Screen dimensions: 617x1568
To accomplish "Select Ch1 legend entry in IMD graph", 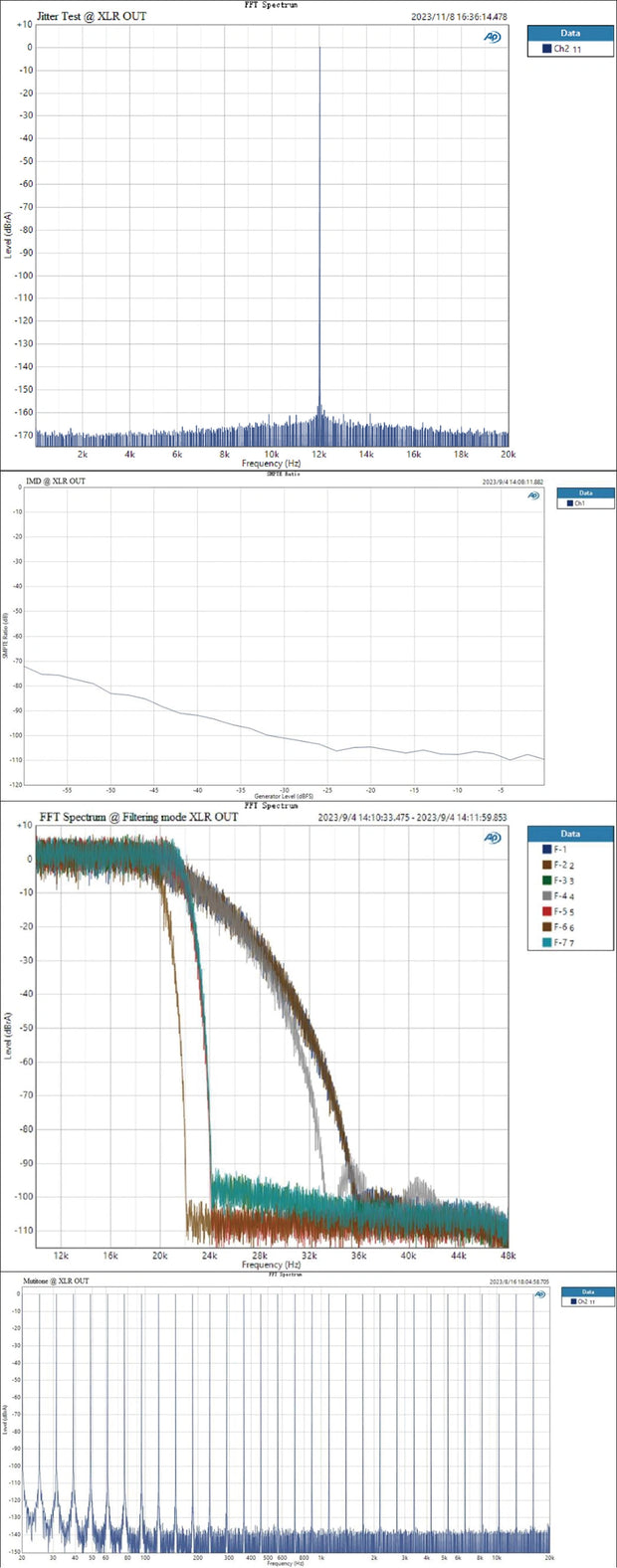I will [x=576, y=503].
